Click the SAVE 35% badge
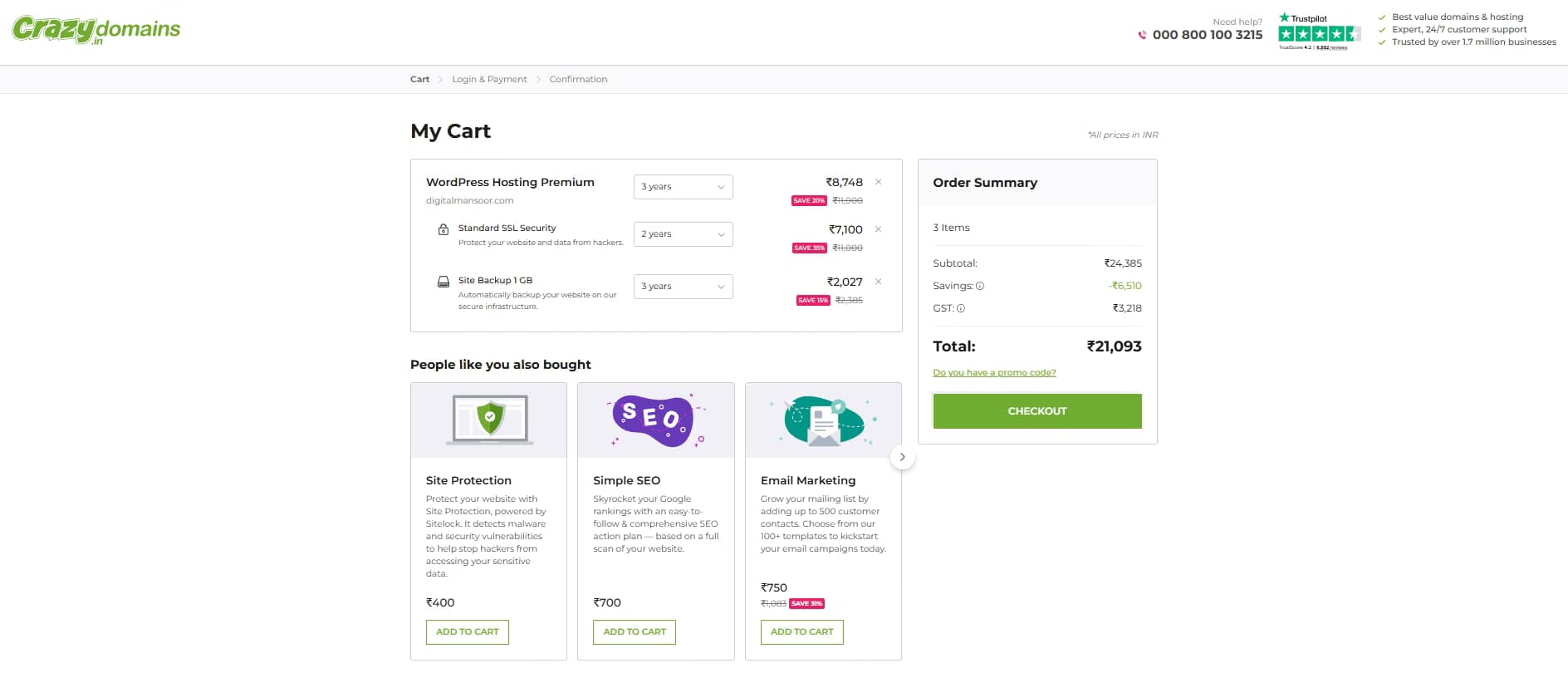 tap(809, 248)
